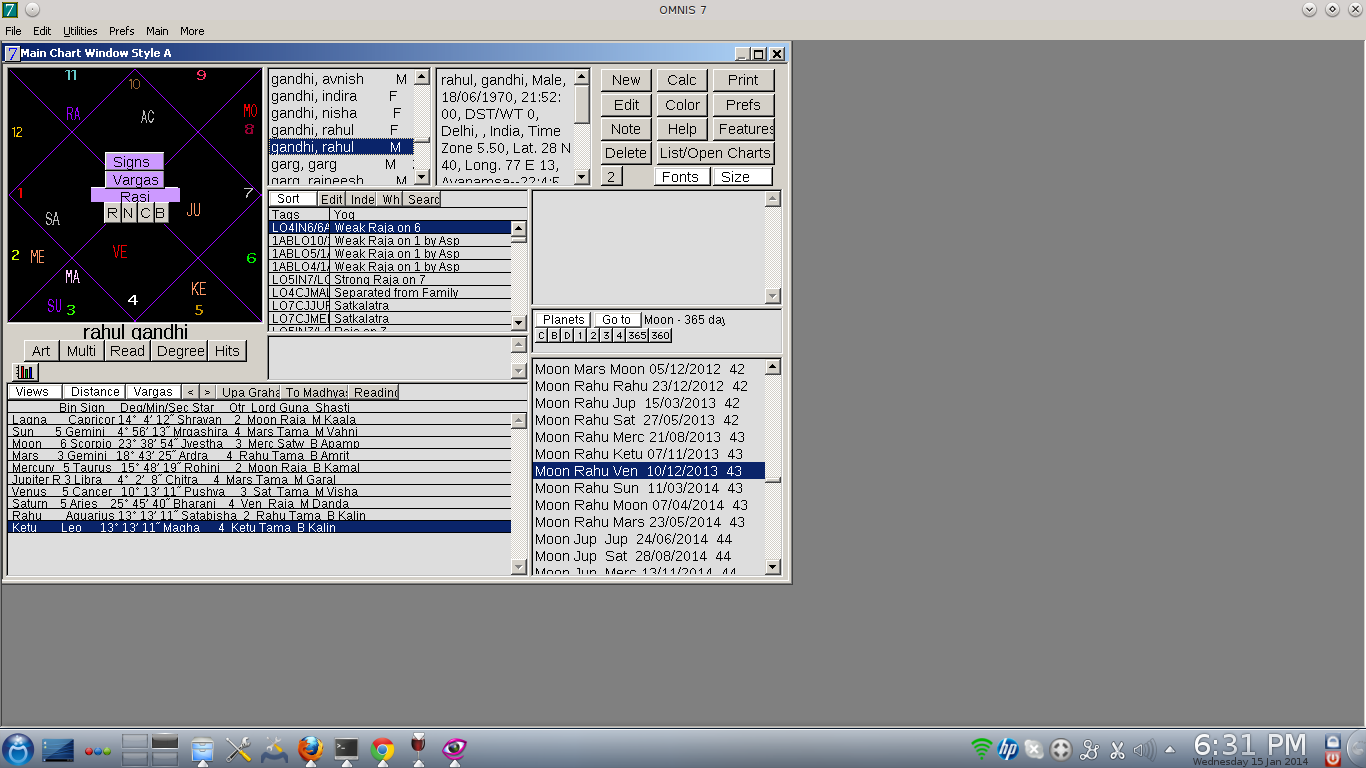Select the Jupiter row in planet table
Image resolution: width=1366 pixels, height=768 pixels.
(259, 480)
